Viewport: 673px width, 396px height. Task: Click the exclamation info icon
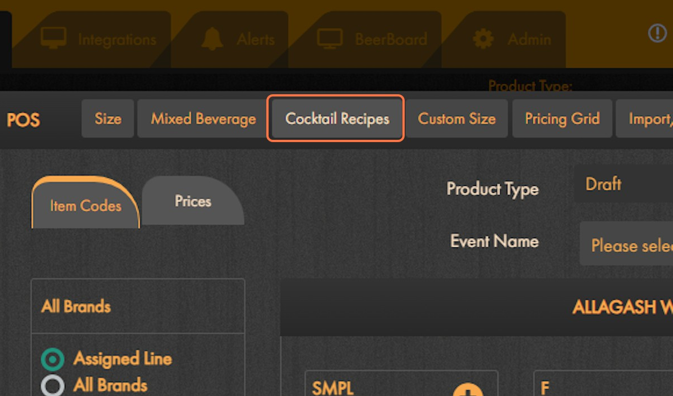pos(657,33)
